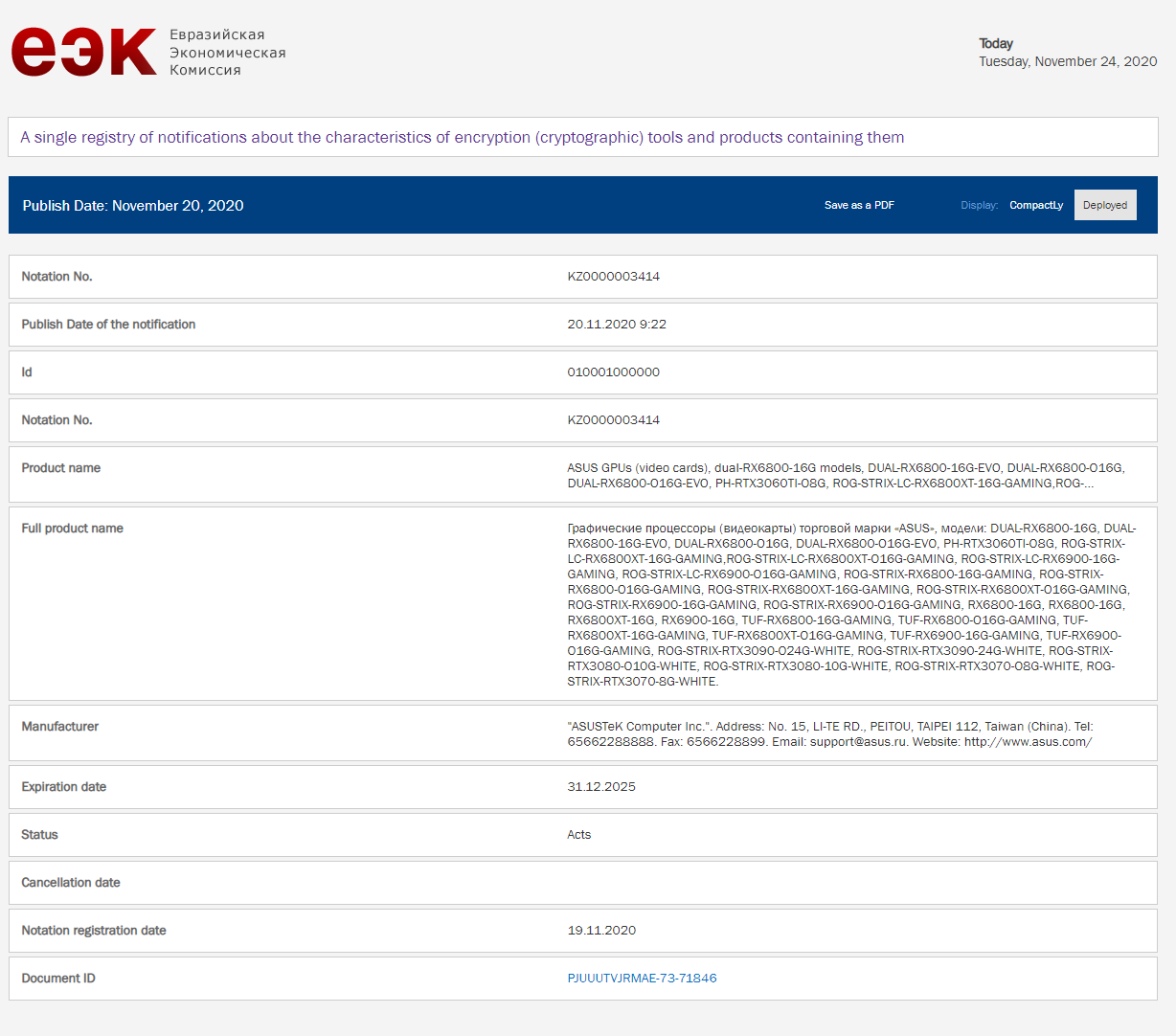Click the Notation registration date label

[94, 930]
